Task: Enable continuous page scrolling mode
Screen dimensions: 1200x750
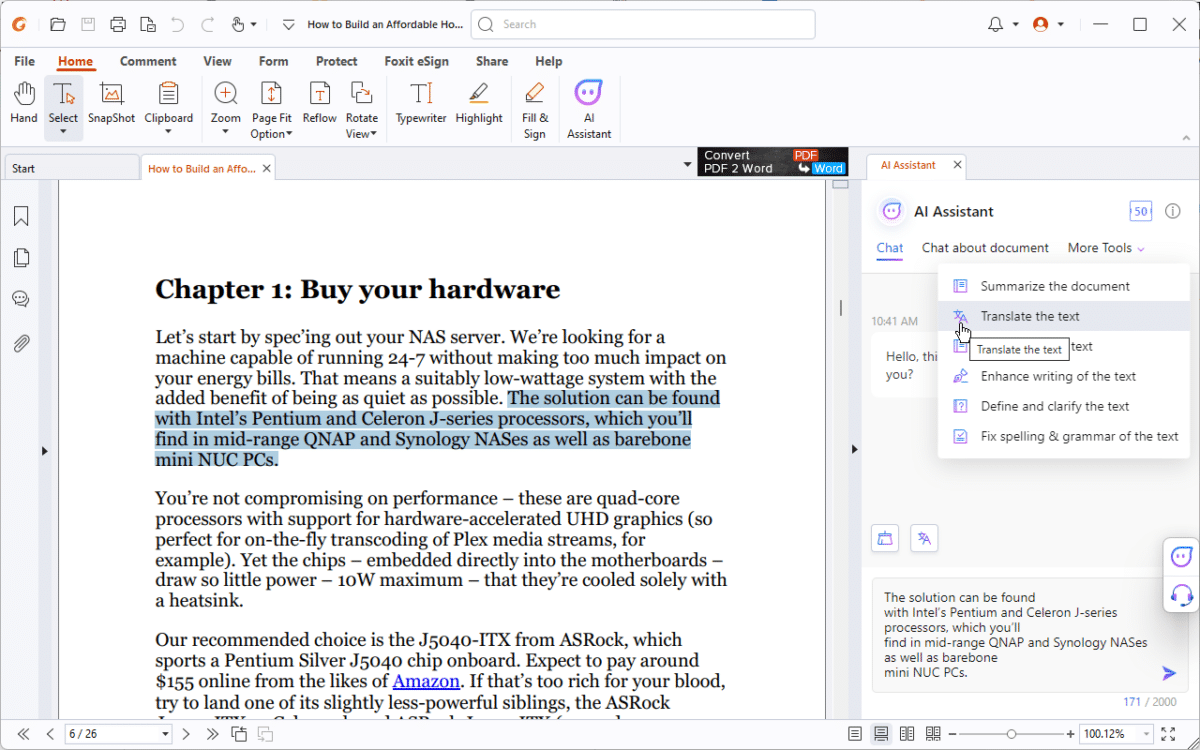Action: click(881, 733)
